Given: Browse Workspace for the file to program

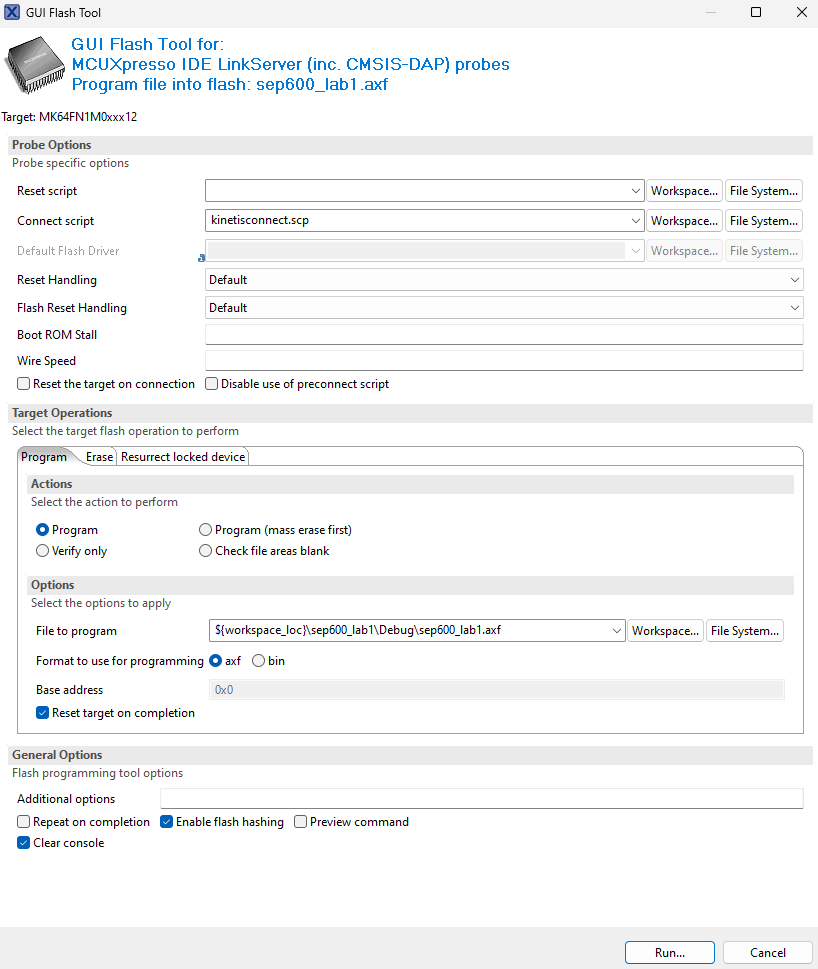Looking at the screenshot, I should 665,630.
